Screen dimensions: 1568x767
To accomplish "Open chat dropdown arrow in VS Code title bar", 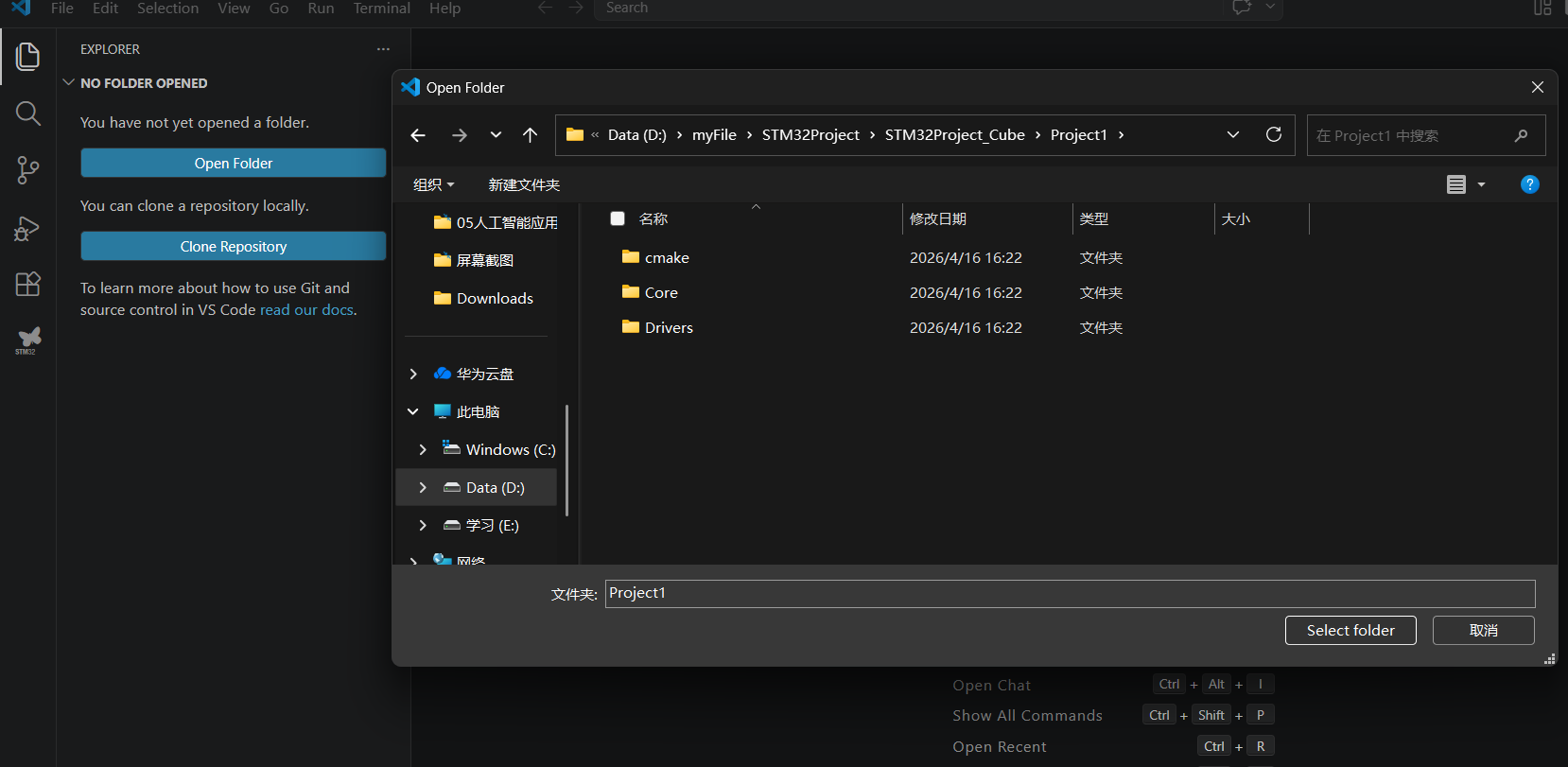I will pos(1270,7).
